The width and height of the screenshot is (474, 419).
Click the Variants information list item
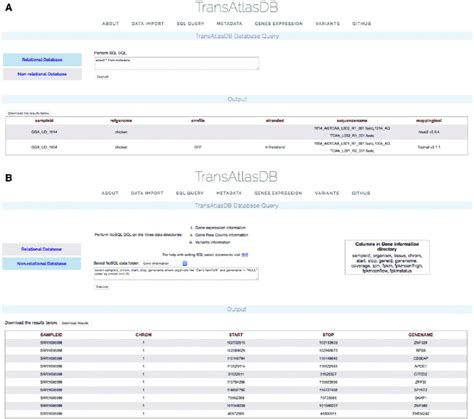coord(212,242)
